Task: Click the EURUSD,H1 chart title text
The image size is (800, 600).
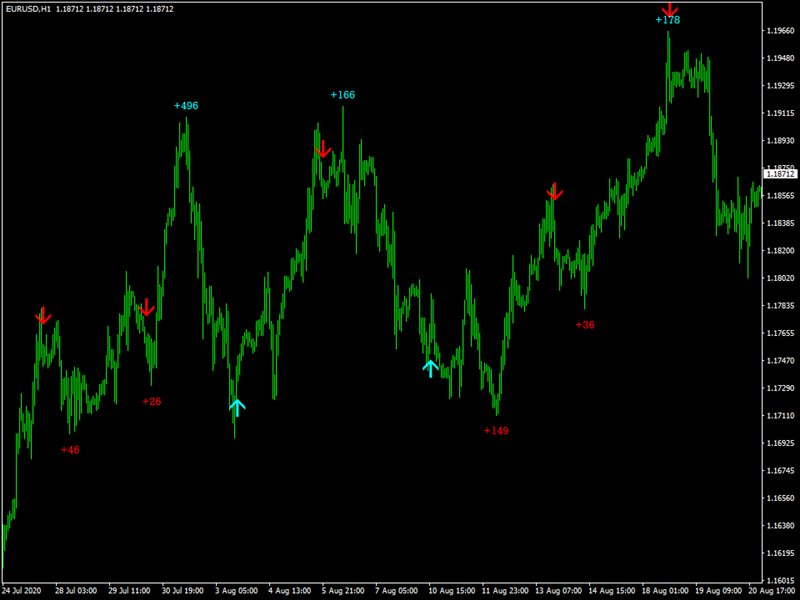Action: [29, 9]
